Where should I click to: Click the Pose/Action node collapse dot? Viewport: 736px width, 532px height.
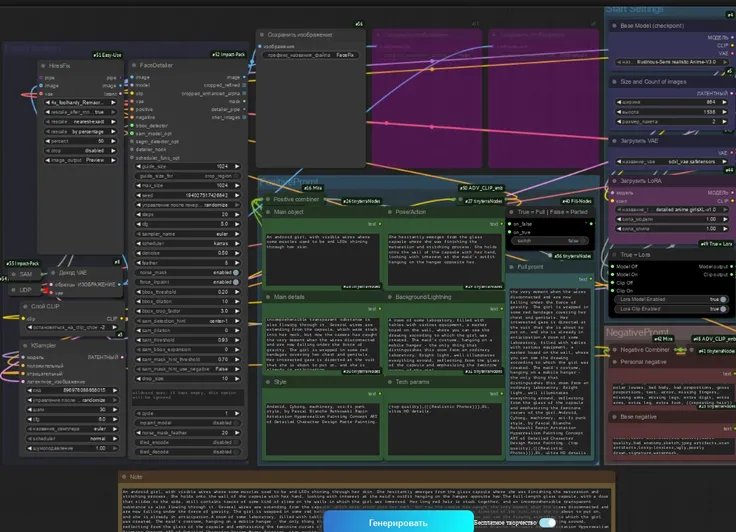[x=390, y=212]
